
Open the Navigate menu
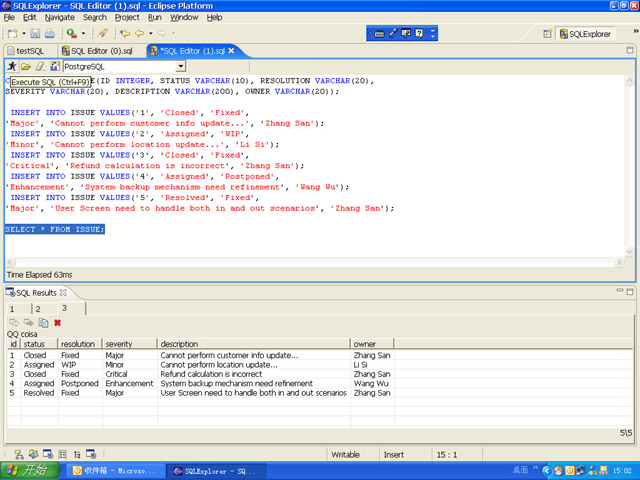point(60,18)
